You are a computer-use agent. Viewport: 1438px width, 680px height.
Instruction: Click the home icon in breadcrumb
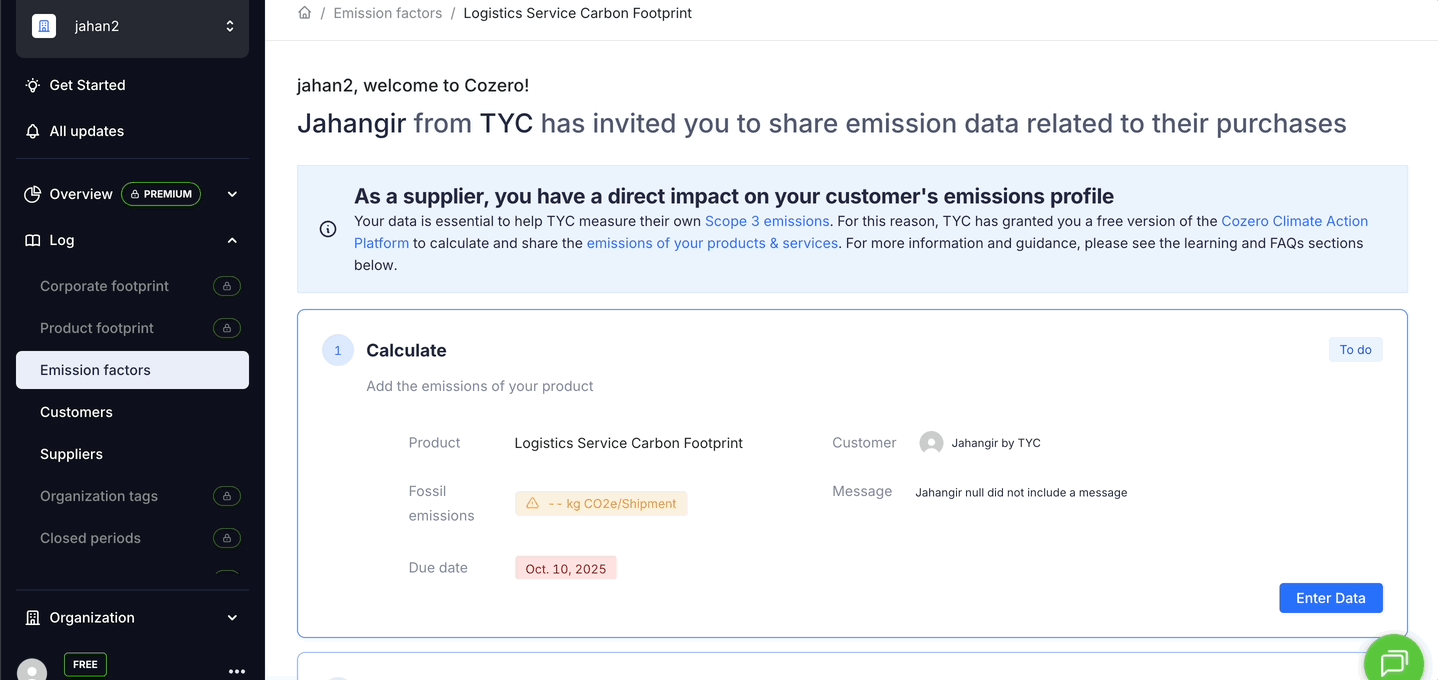click(305, 13)
